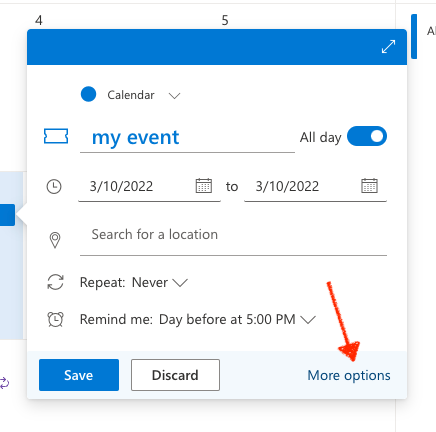
Task: Save the event
Action: click(x=79, y=375)
